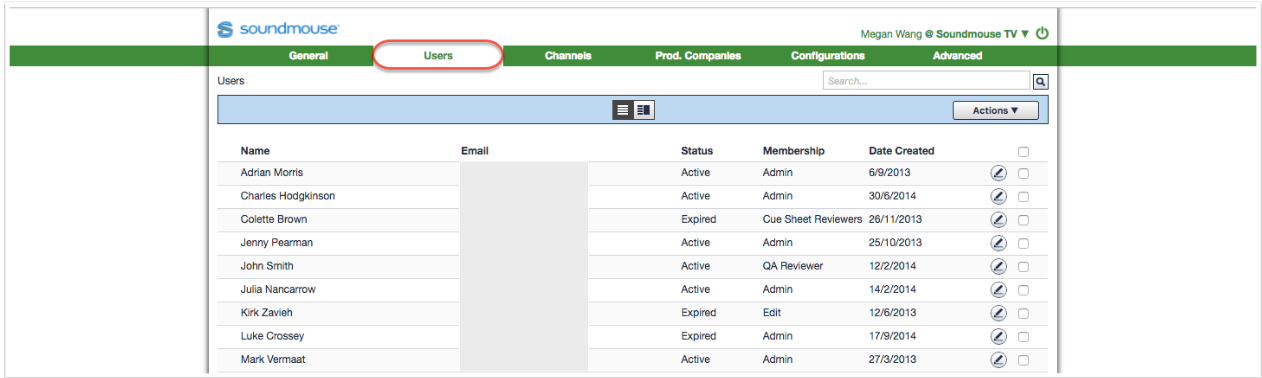Click the Cue Sheet Reviewers membership cell

click(x=812, y=219)
